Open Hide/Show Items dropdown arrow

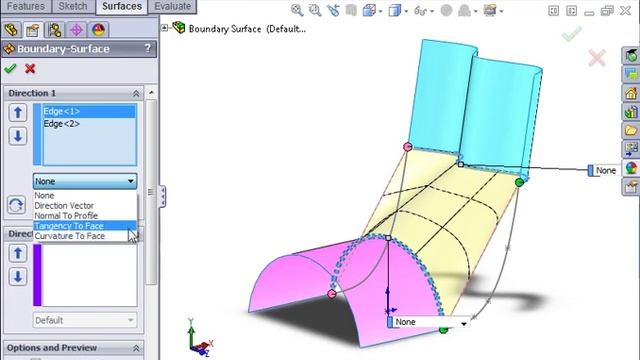coord(432,11)
